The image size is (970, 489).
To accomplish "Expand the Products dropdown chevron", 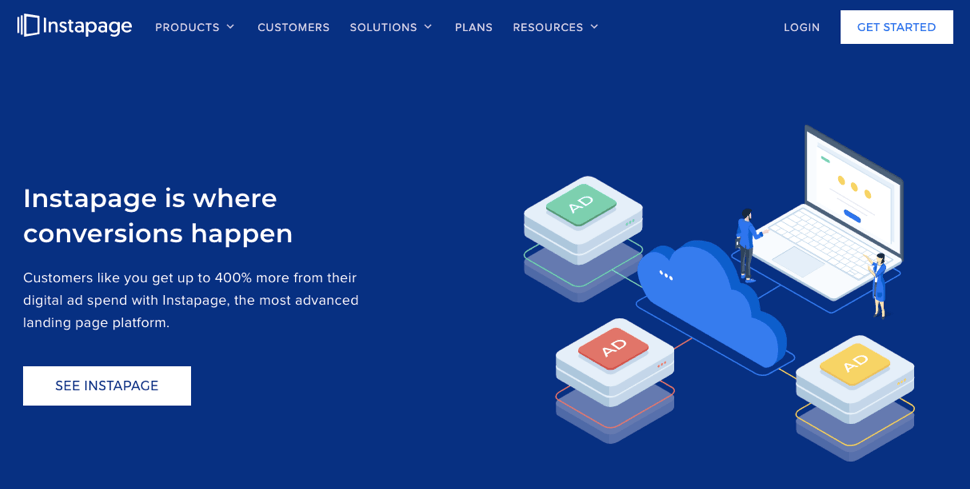I will [x=231, y=27].
